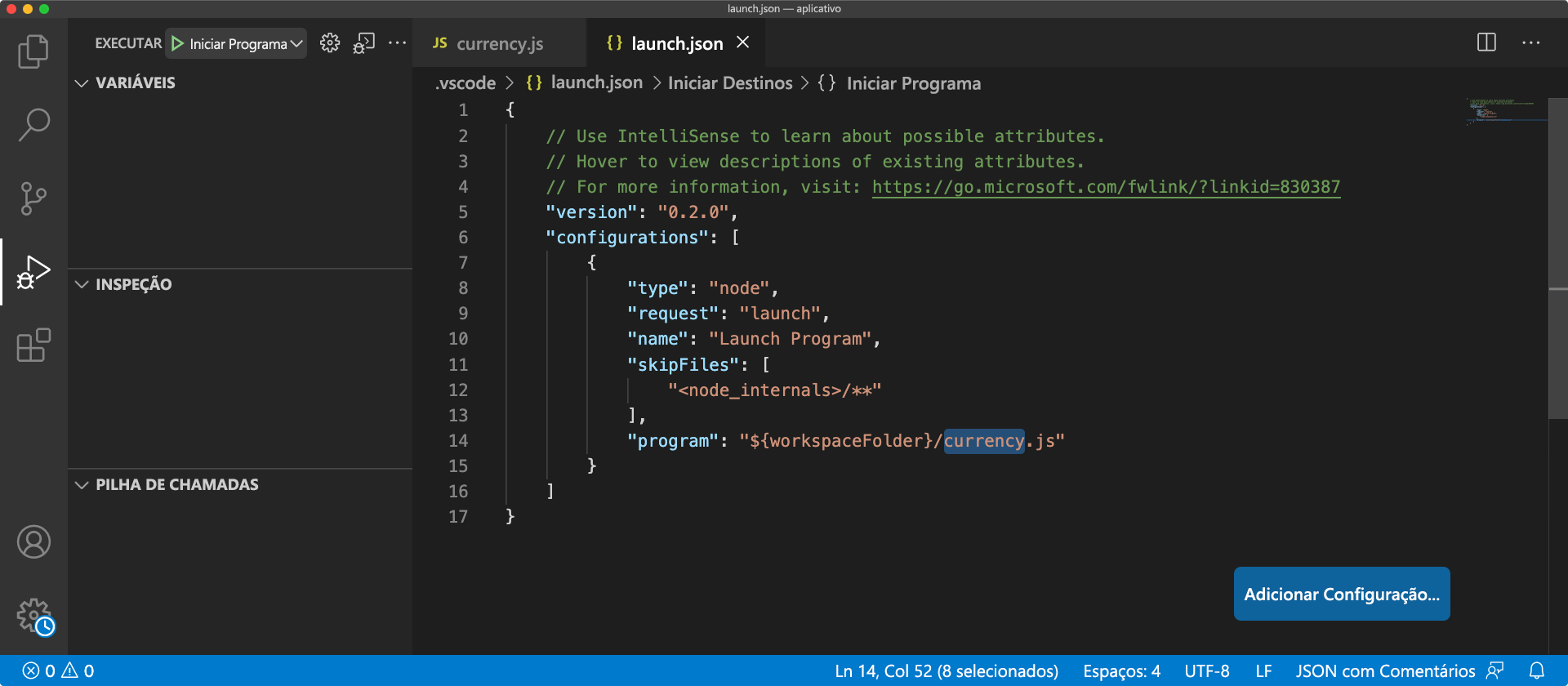Open Run panel more actions menu
Viewport: 1568px width, 686px height.
(397, 43)
